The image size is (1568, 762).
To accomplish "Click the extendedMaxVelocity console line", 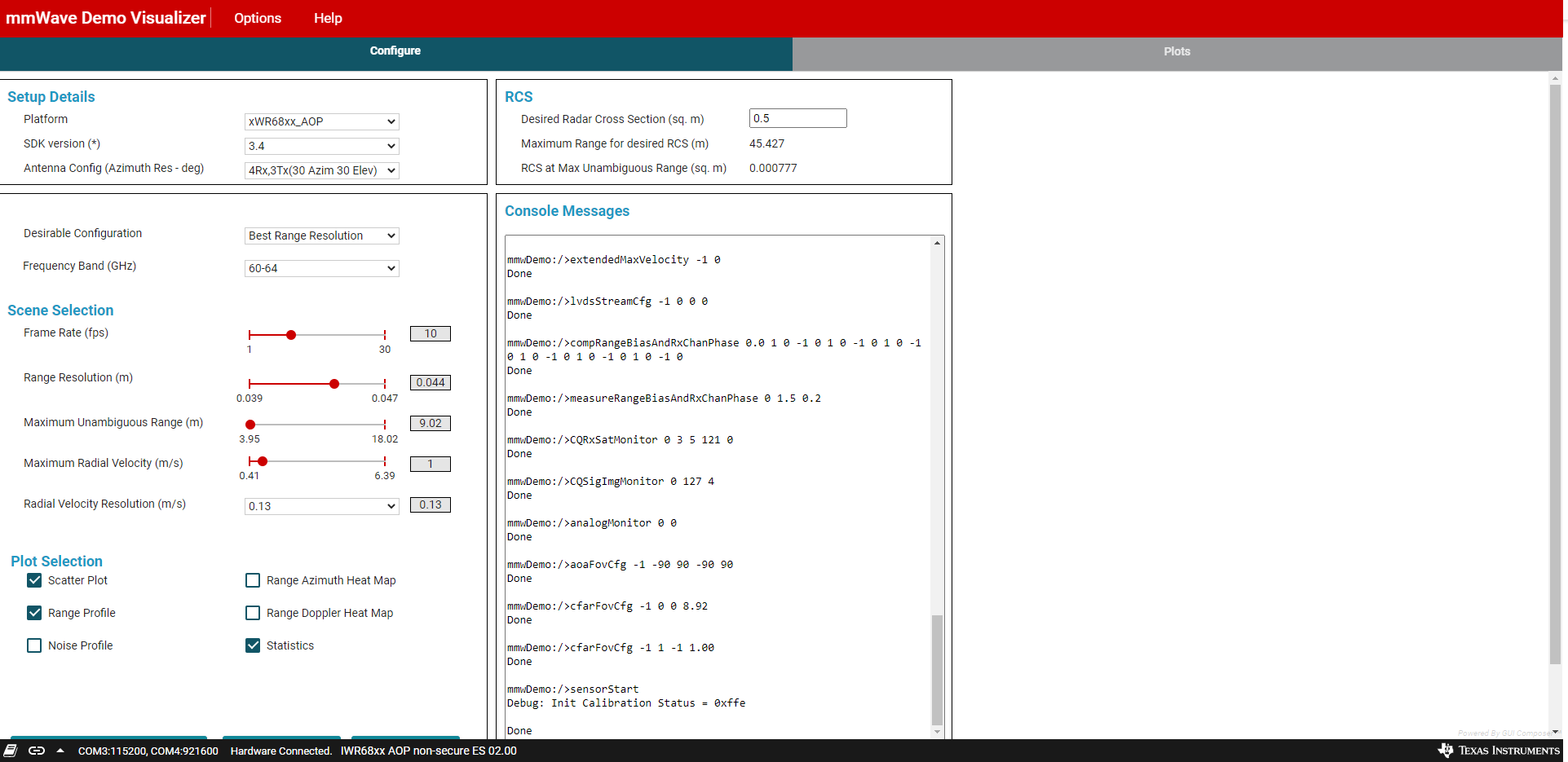I will coord(614,260).
